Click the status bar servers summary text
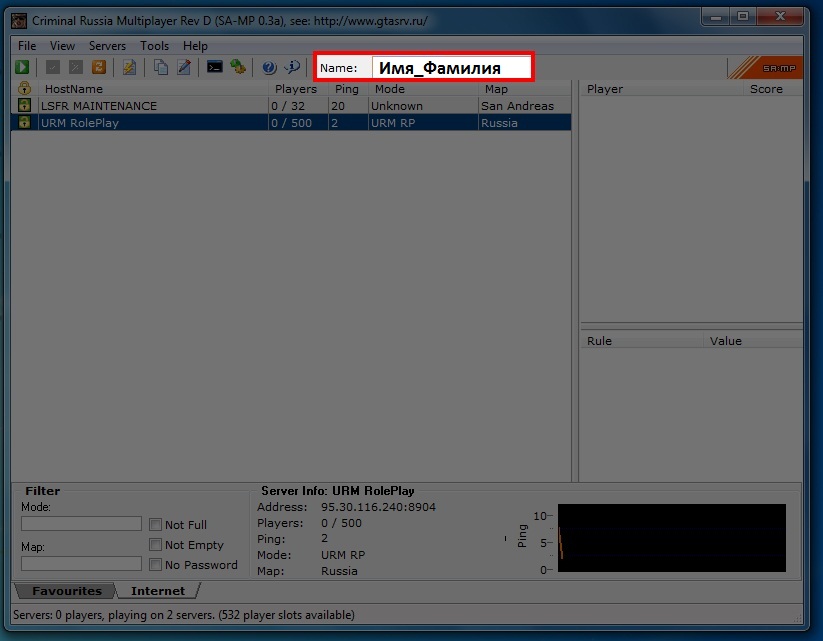Screen dimensions: 823x641 [x=184, y=615]
